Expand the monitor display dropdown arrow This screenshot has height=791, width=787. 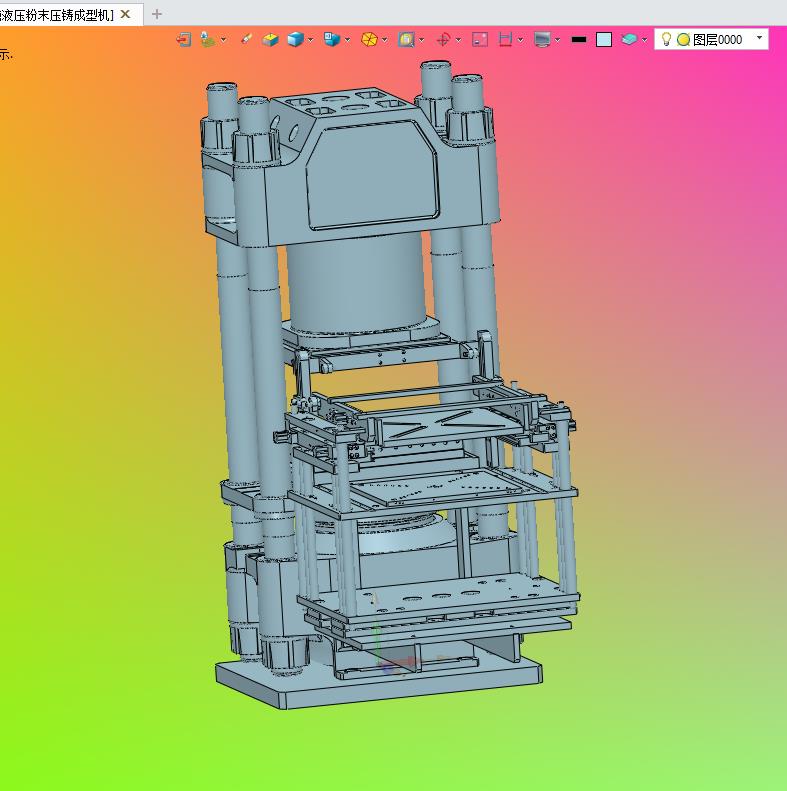(557, 40)
